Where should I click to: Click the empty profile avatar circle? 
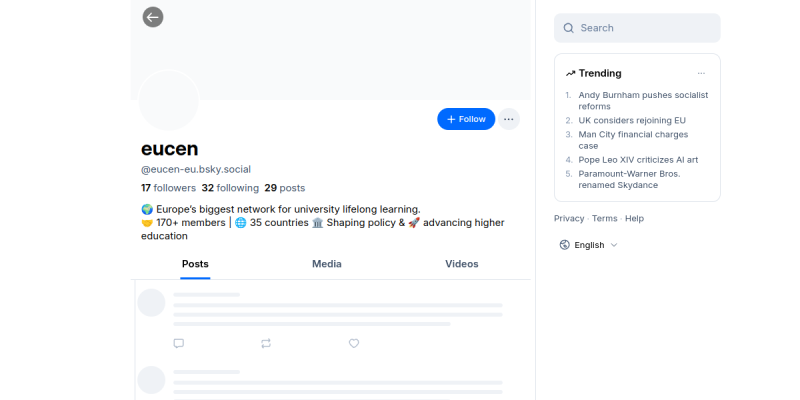[168, 100]
